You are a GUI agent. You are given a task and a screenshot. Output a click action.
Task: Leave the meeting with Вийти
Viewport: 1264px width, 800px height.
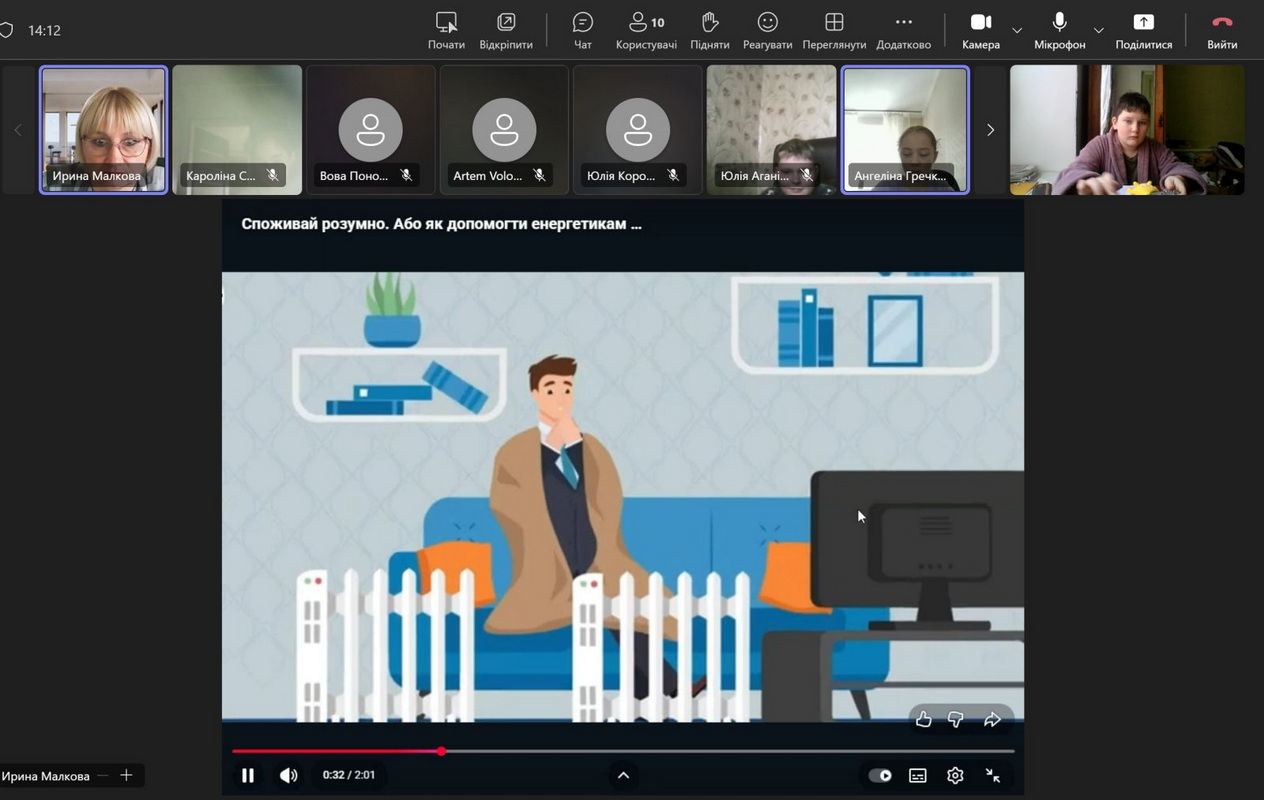pos(1221,30)
